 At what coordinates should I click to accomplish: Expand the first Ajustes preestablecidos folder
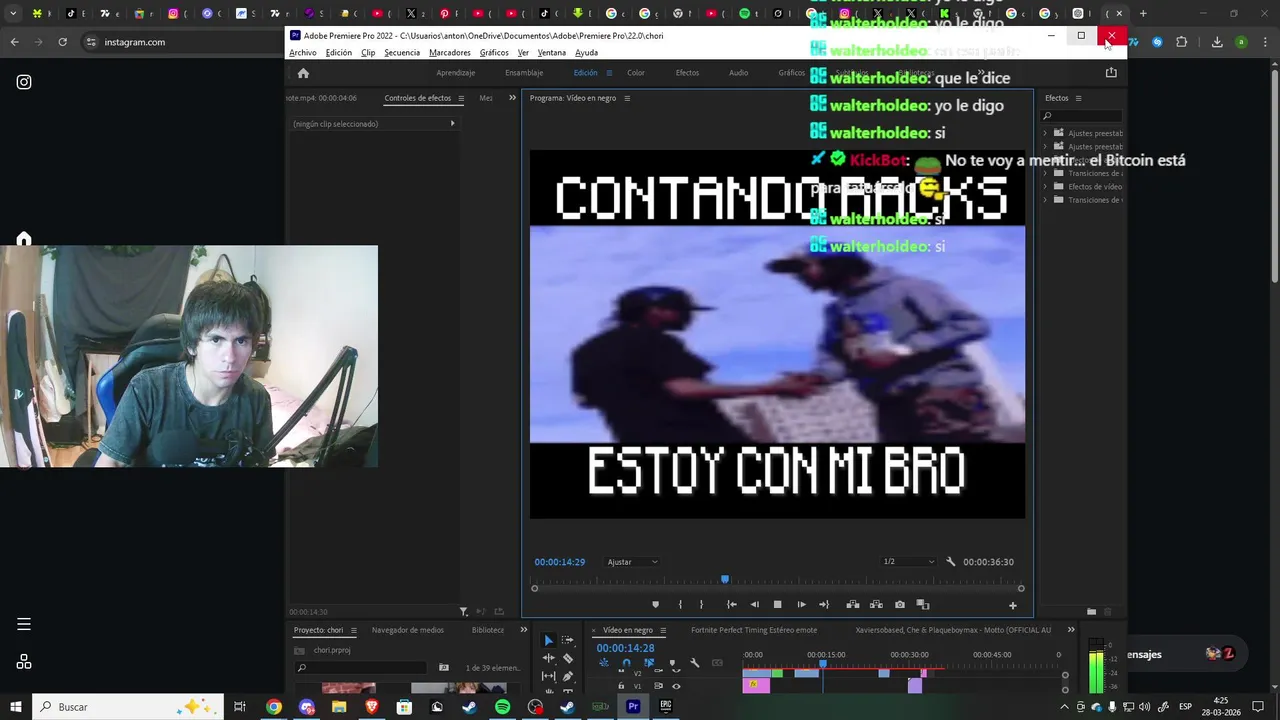pos(1046,133)
